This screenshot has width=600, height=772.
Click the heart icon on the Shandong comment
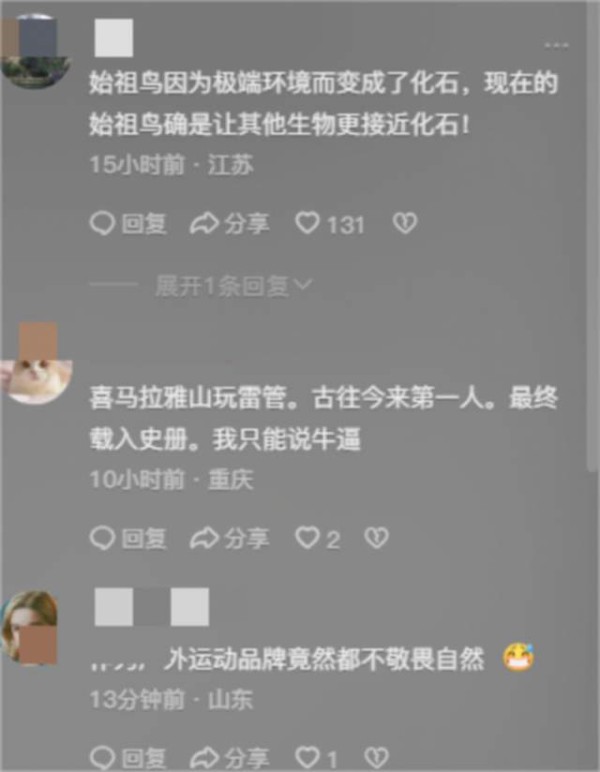coord(307,757)
